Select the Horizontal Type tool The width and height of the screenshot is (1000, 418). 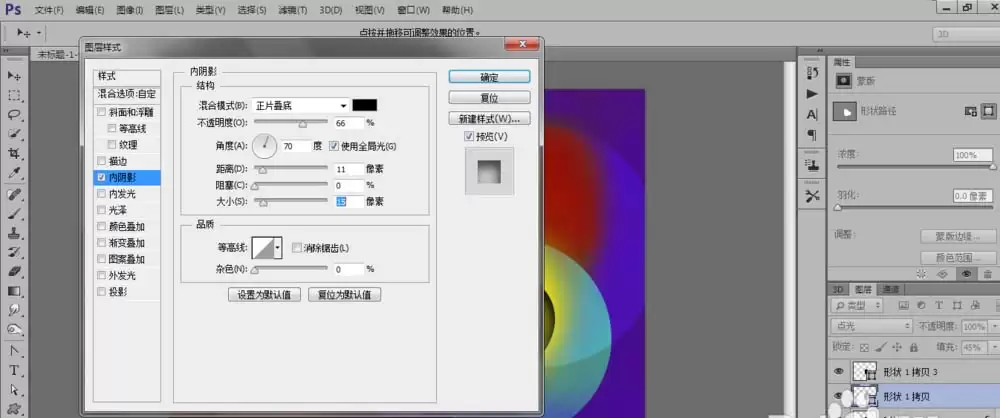(x=14, y=370)
